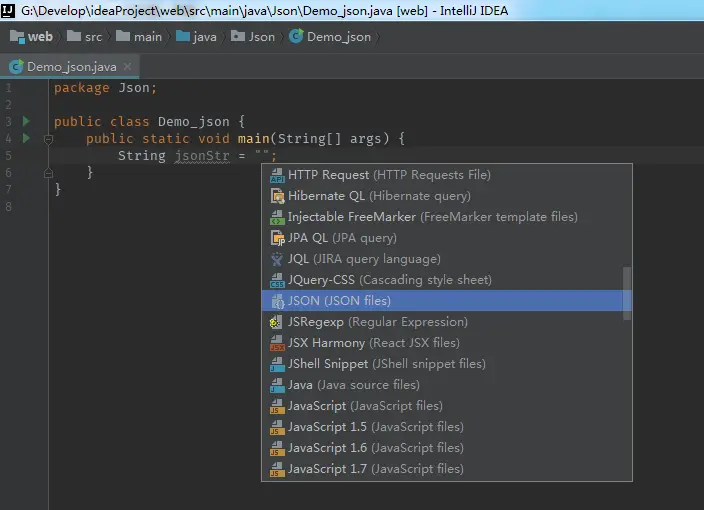Click the package keyword on line 1
This screenshot has height=510, width=704.
[82, 88]
